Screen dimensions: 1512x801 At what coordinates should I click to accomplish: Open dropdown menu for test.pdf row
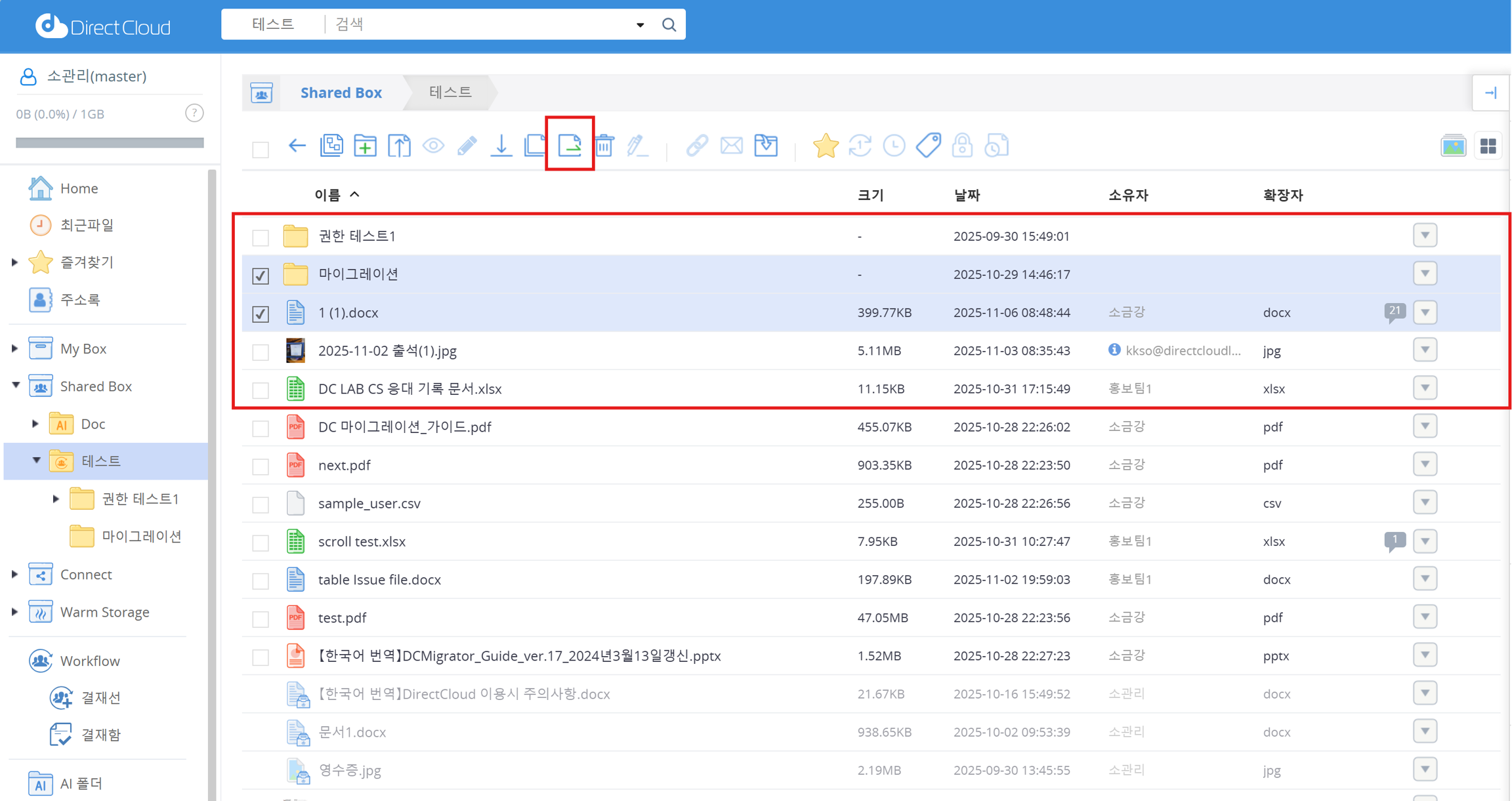click(1425, 617)
